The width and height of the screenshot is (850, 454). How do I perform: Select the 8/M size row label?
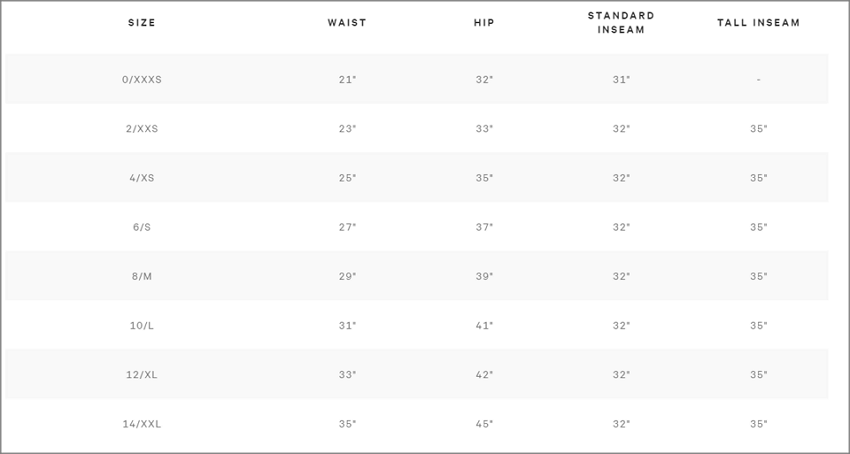pos(141,277)
